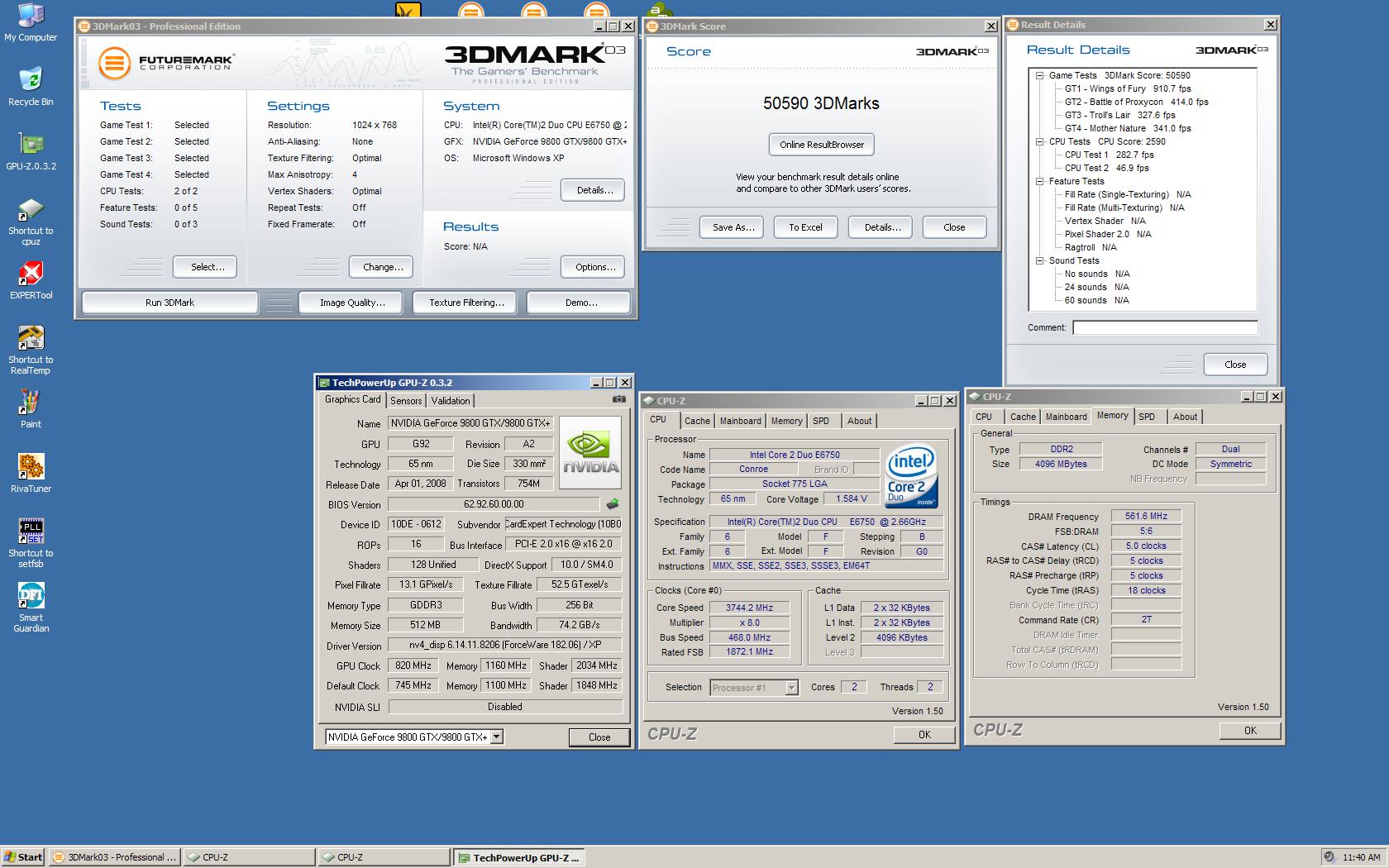Open My Computer desktop icon
Screen dimensions: 1389x868
pyautogui.click(x=31, y=22)
